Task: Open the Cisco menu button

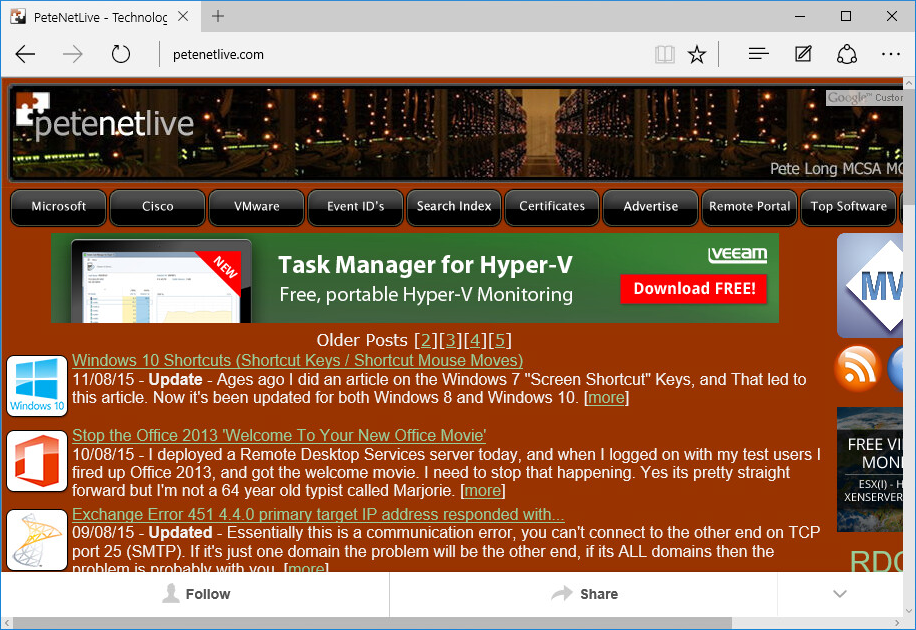Action: tap(158, 207)
